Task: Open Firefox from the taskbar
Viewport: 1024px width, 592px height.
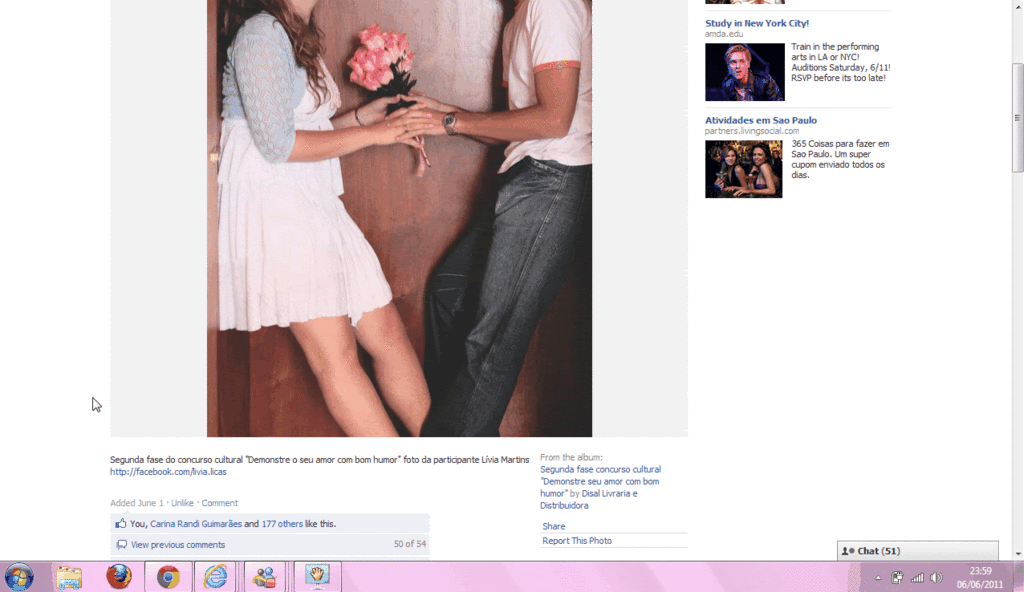Action: point(119,577)
